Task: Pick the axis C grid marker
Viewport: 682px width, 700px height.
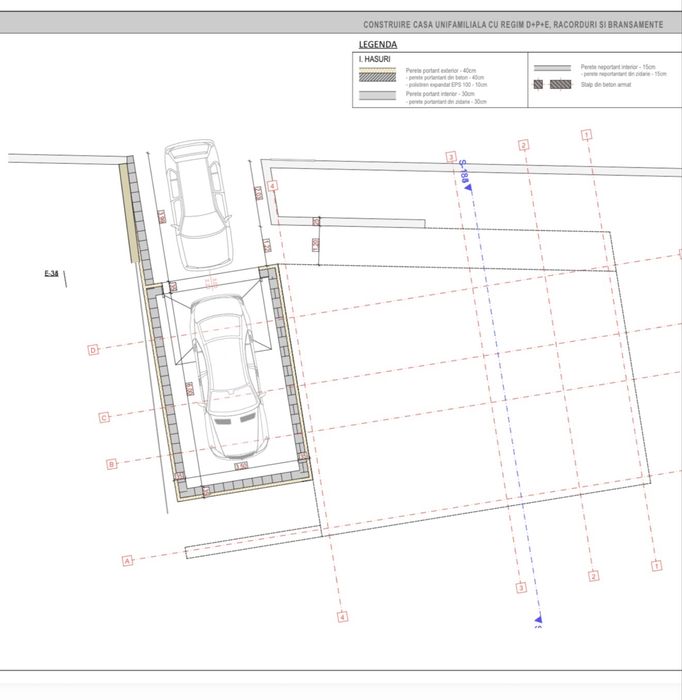Action: [104, 417]
